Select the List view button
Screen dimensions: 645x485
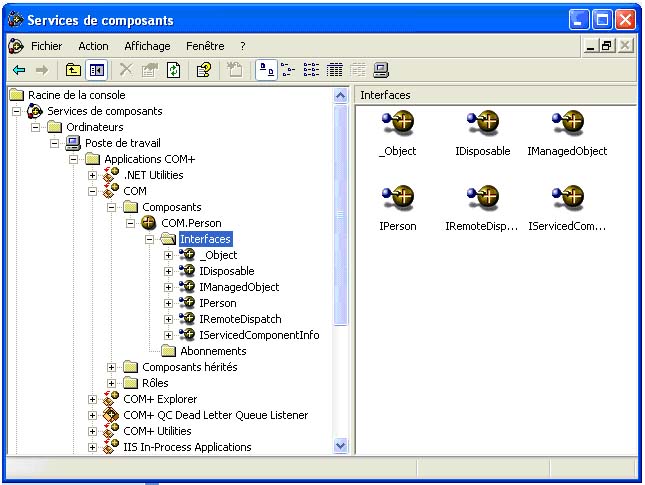click(x=311, y=70)
